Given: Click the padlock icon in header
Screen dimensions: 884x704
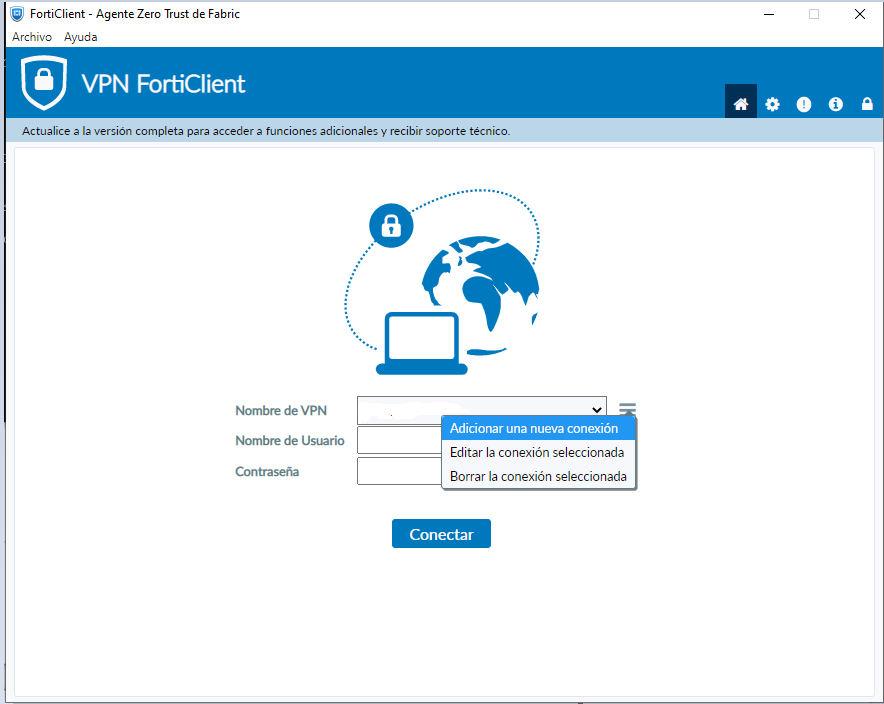Looking at the screenshot, I should pyautogui.click(x=867, y=104).
